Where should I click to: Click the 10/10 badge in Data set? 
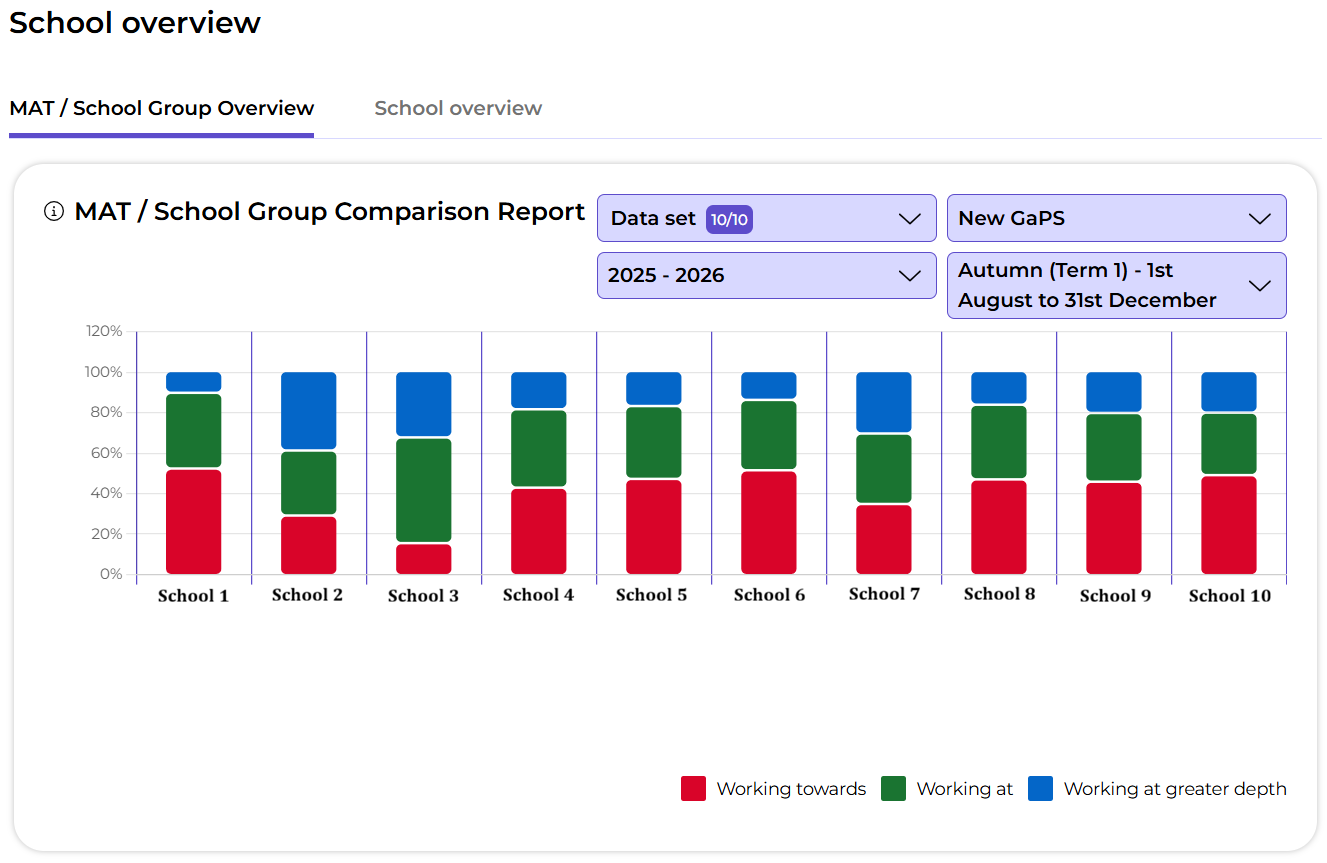click(729, 219)
